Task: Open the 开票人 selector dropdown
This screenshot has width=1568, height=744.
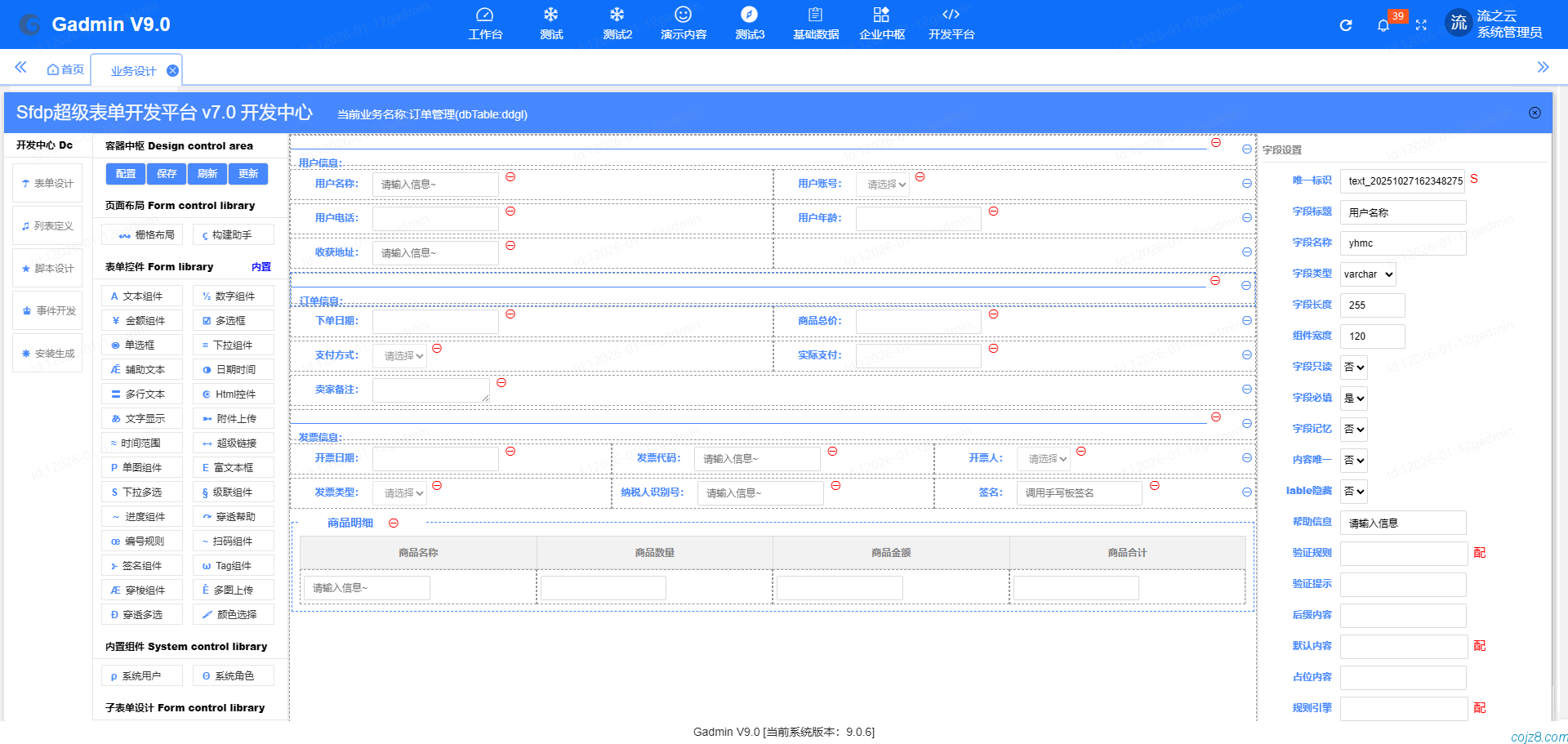Action: pyautogui.click(x=1043, y=458)
